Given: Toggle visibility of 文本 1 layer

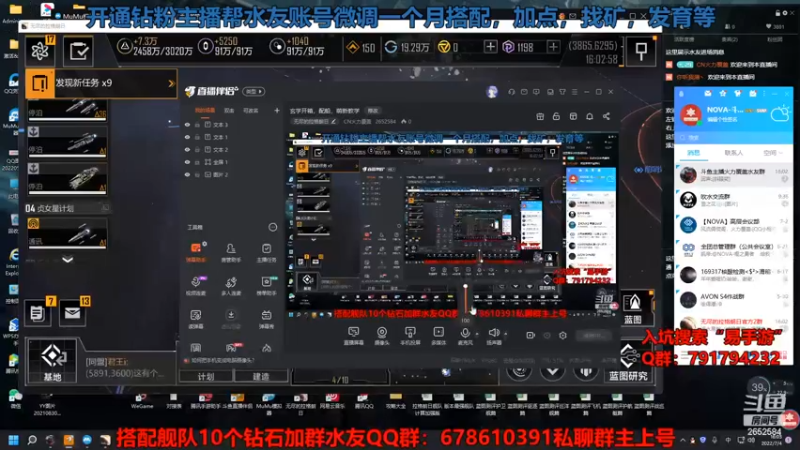Looking at the screenshot, I should pos(187,137).
